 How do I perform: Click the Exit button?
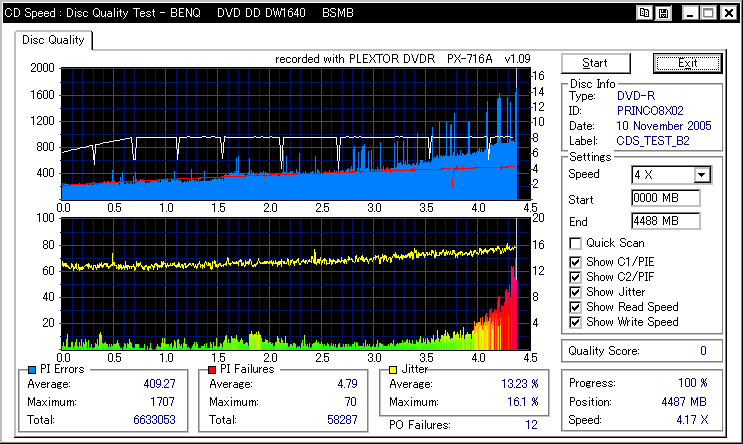point(687,63)
